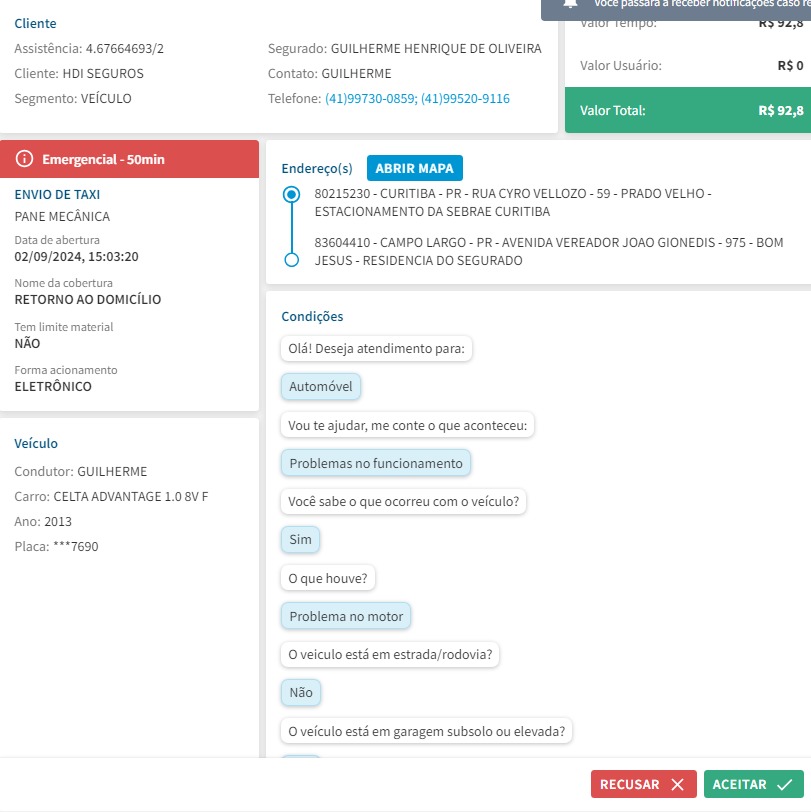Click the Sim answer chip
811x812 pixels.
300,540
